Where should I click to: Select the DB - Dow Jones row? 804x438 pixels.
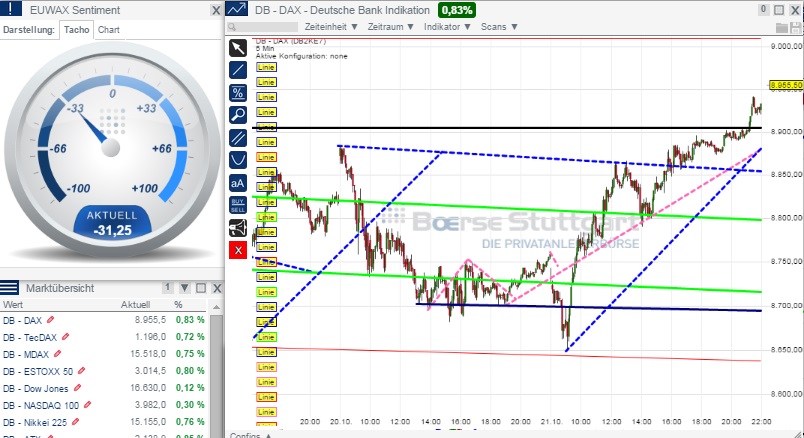[104, 388]
